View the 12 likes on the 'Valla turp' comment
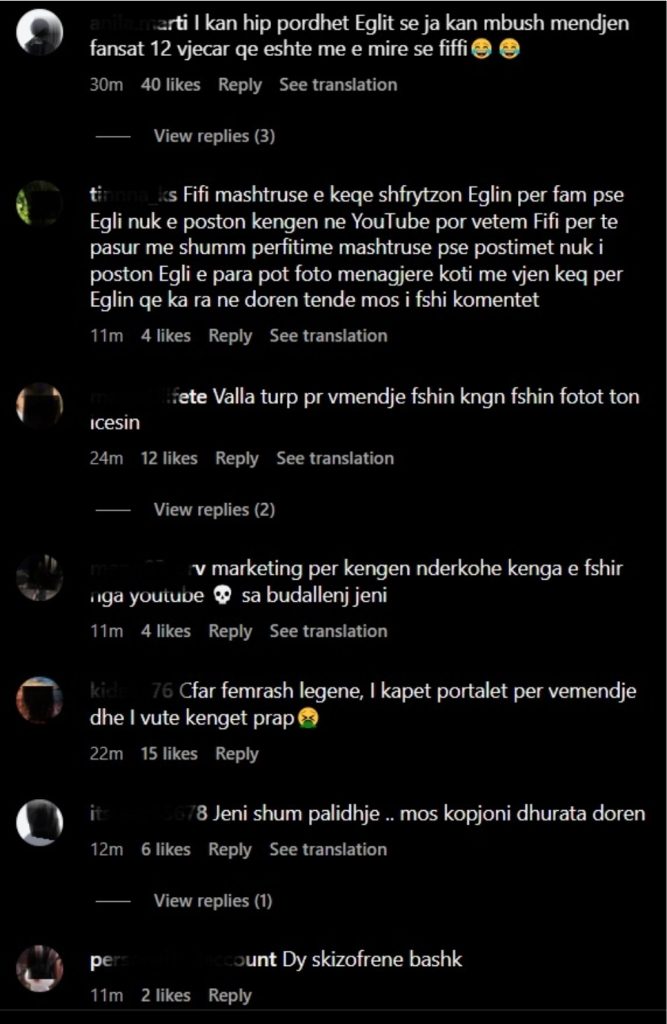667x1024 pixels. (169, 458)
